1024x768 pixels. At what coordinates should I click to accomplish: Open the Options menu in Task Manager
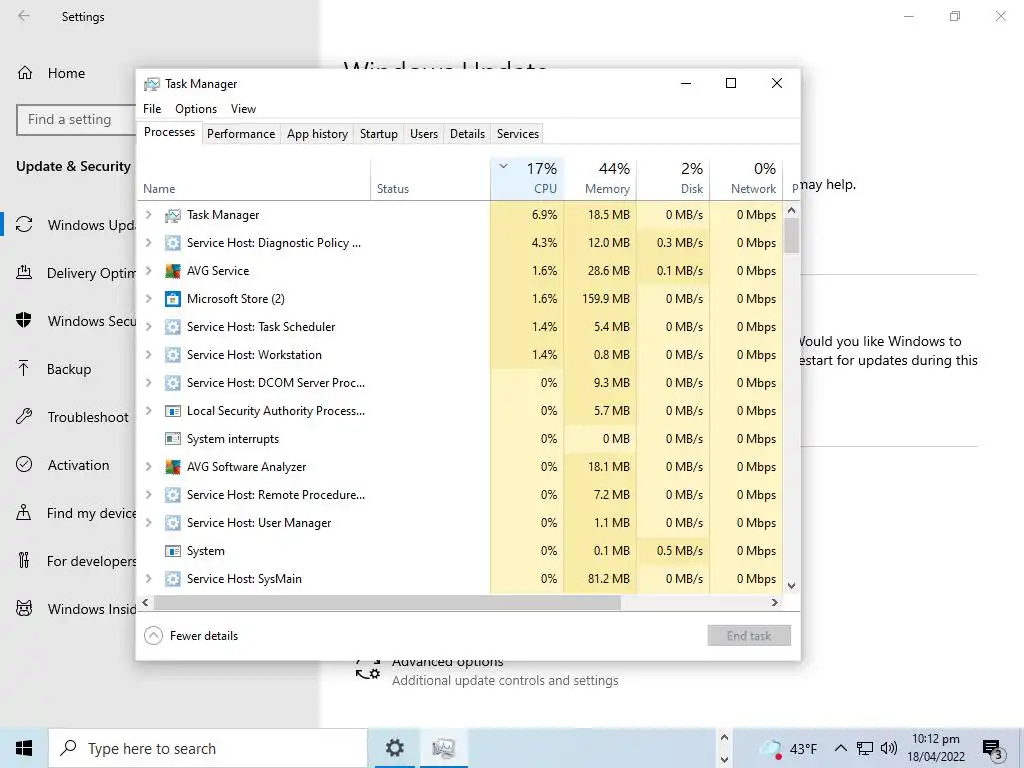click(196, 109)
